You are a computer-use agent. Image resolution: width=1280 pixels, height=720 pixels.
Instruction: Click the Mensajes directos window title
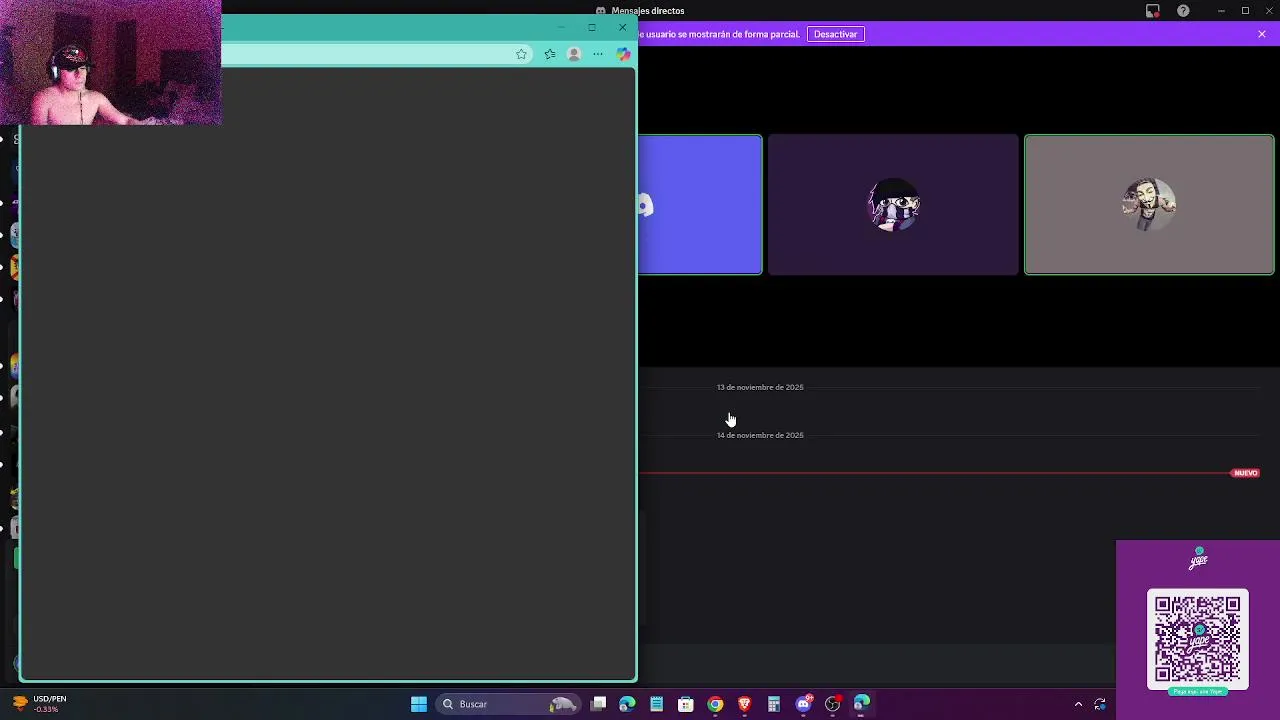648,11
